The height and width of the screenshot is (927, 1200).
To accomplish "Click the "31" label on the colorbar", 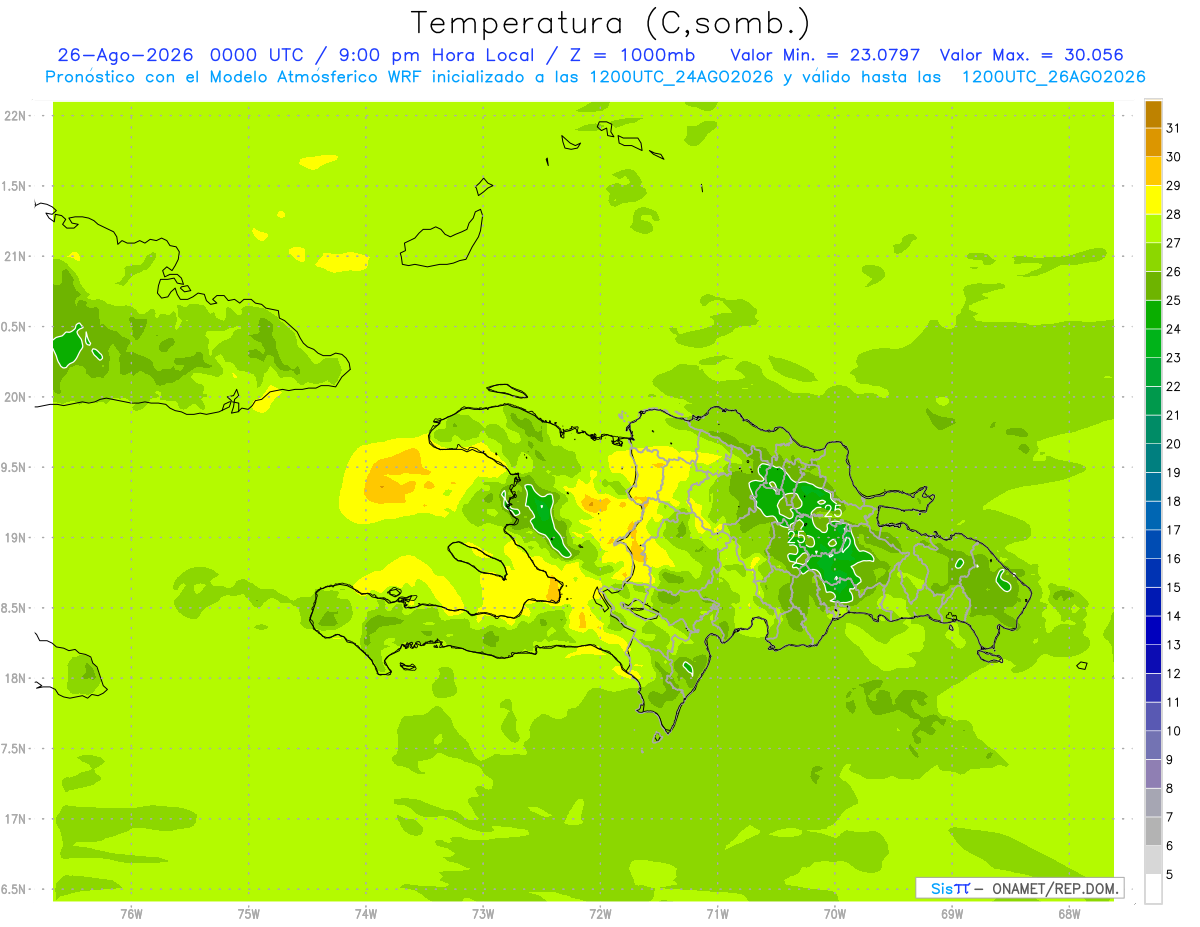I will (1174, 128).
